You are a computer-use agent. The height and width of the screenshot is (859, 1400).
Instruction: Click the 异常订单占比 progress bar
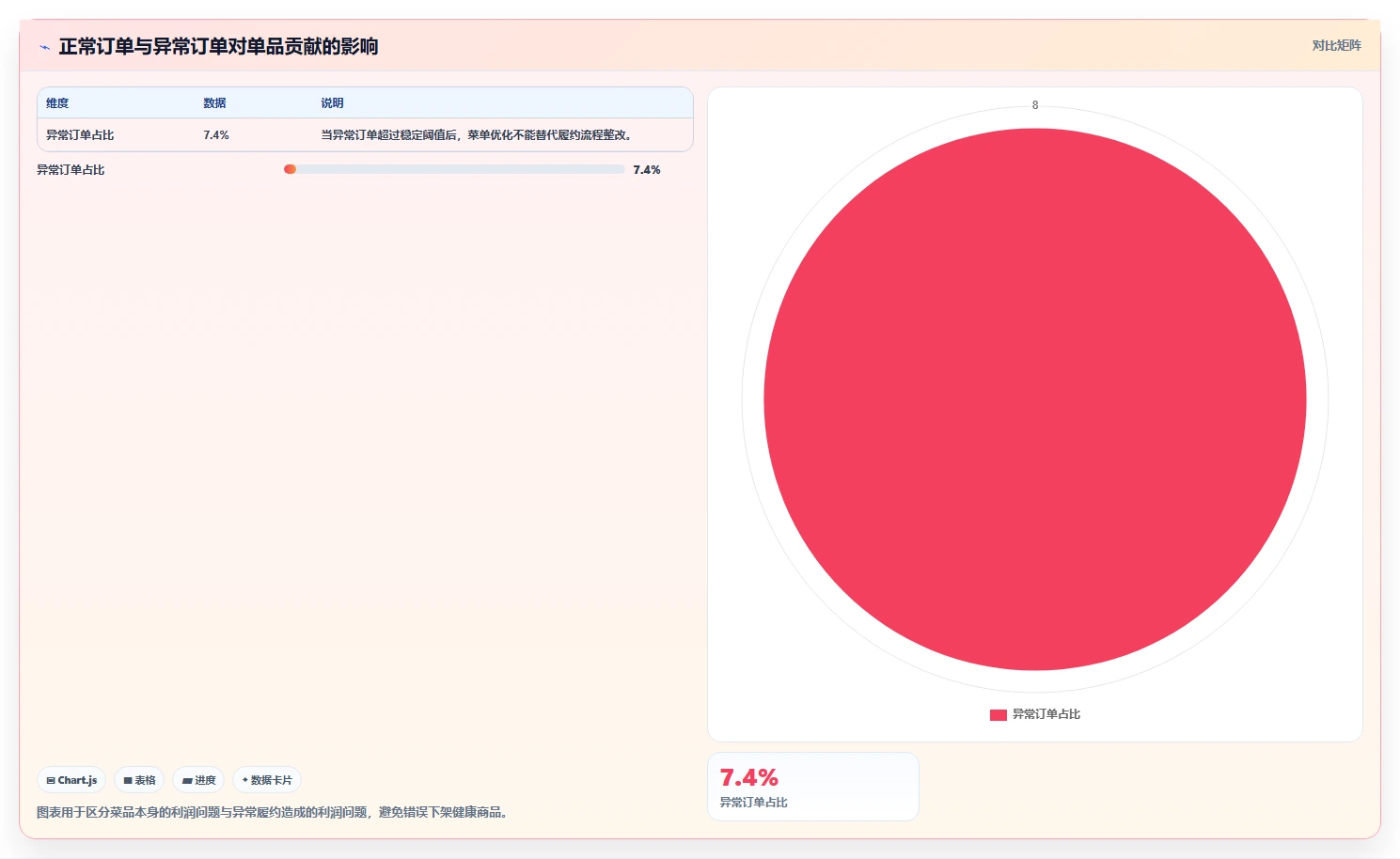[454, 169]
